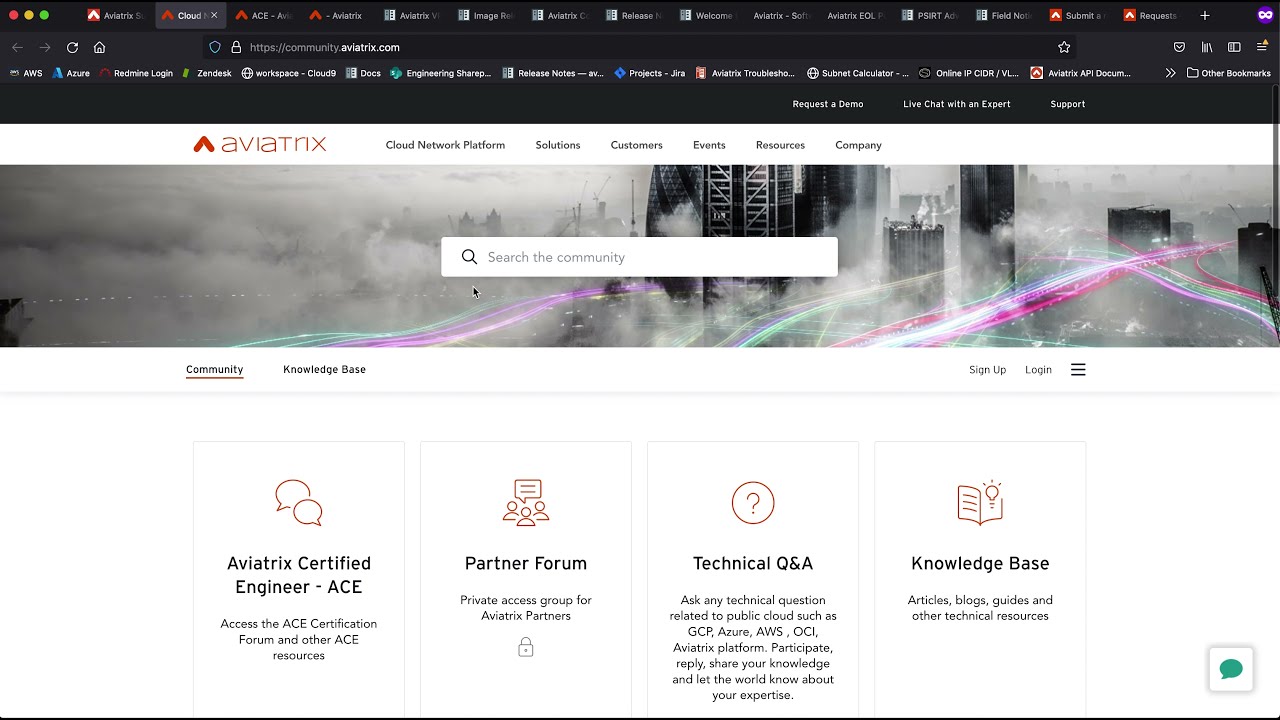The width and height of the screenshot is (1280, 720).
Task: Open the browser library icon
Action: (1207, 47)
